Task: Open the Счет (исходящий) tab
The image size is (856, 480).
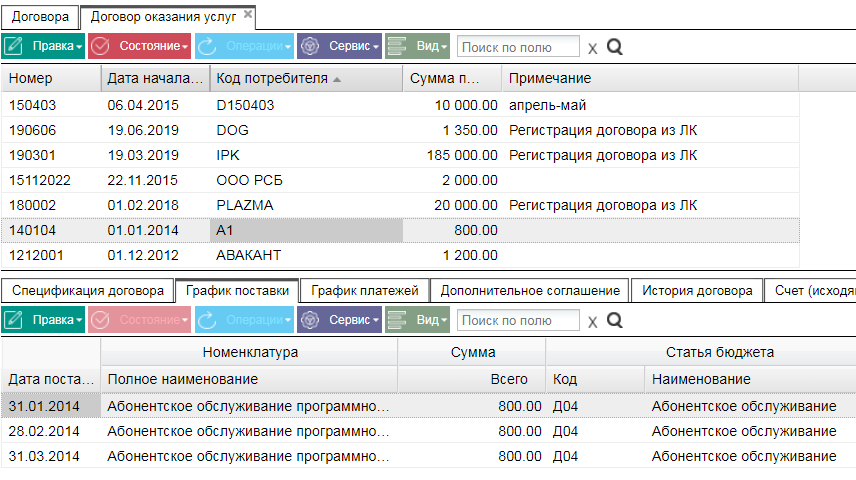Action: click(x=810, y=291)
